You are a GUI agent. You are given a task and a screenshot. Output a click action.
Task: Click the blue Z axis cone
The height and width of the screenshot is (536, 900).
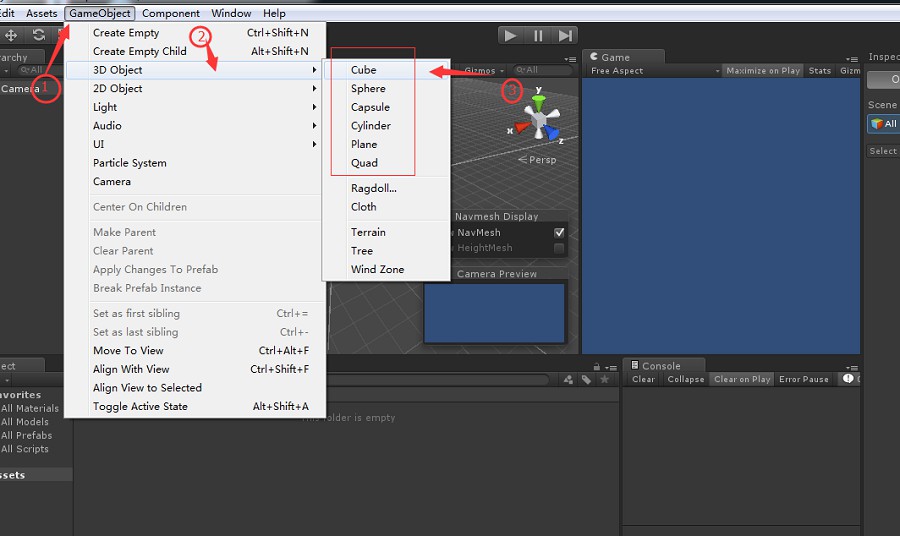click(552, 133)
